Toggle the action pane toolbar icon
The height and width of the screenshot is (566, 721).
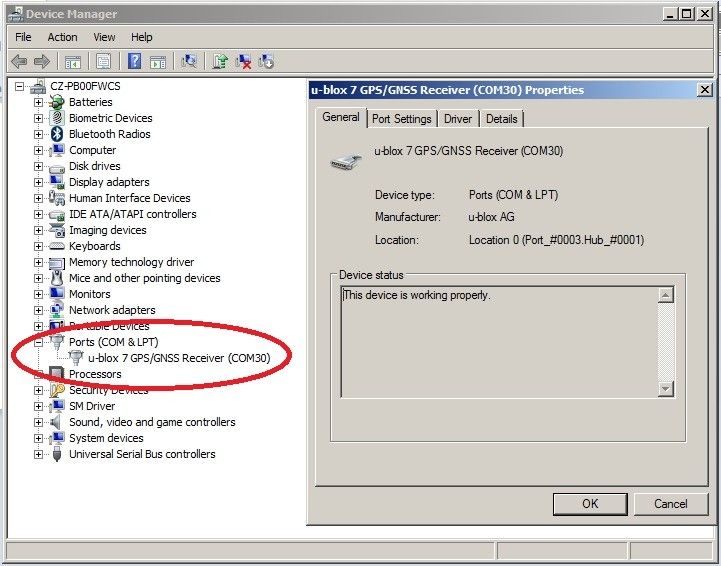[x=158, y=62]
